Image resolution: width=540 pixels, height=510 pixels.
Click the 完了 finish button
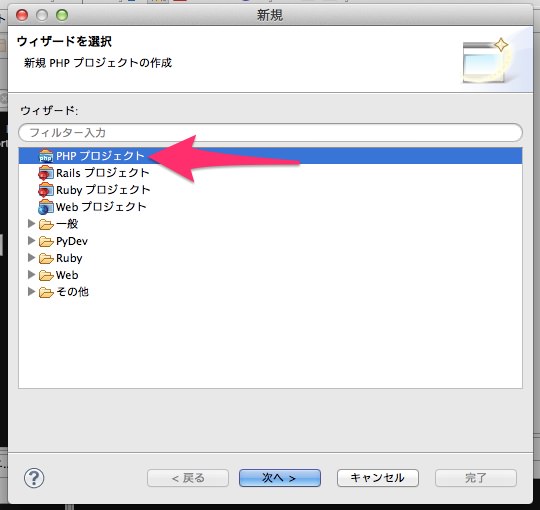click(x=476, y=478)
